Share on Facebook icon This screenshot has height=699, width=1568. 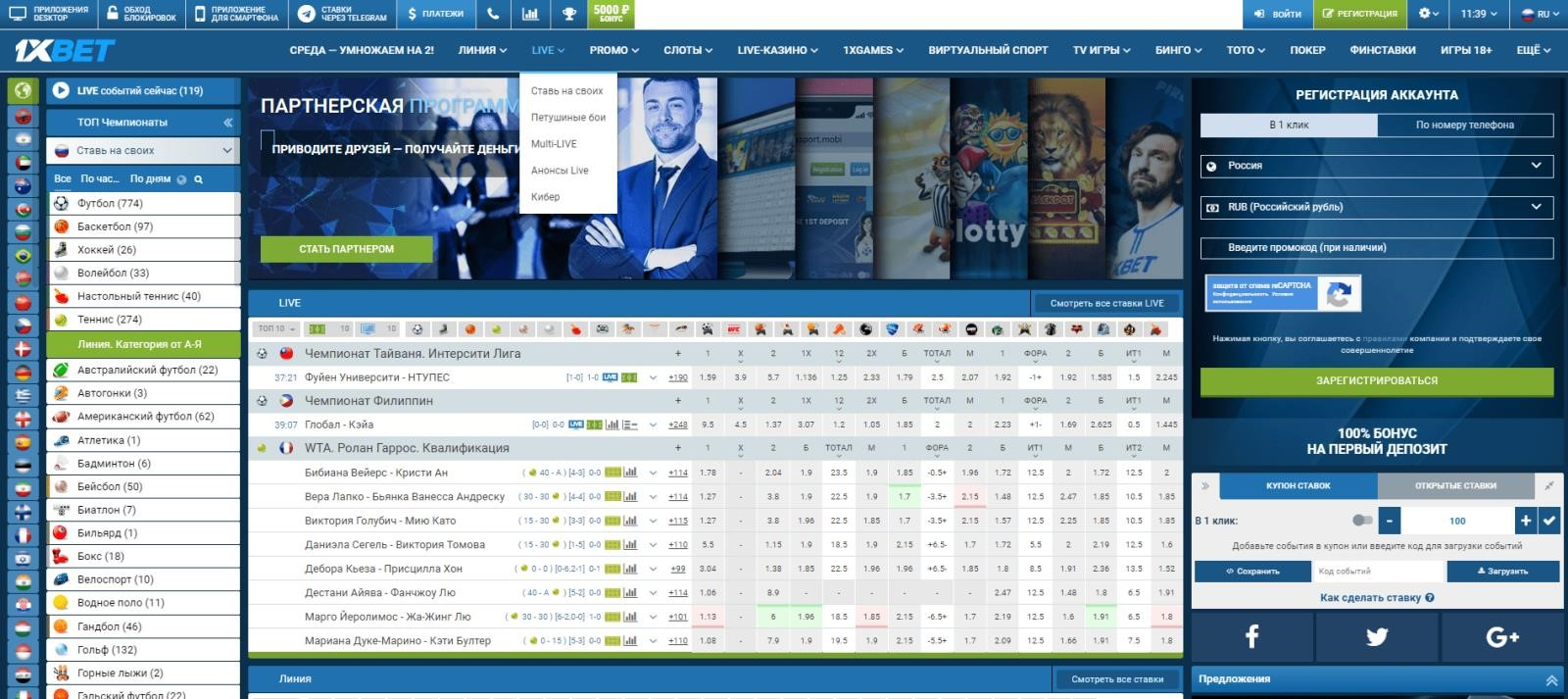pos(1251,636)
